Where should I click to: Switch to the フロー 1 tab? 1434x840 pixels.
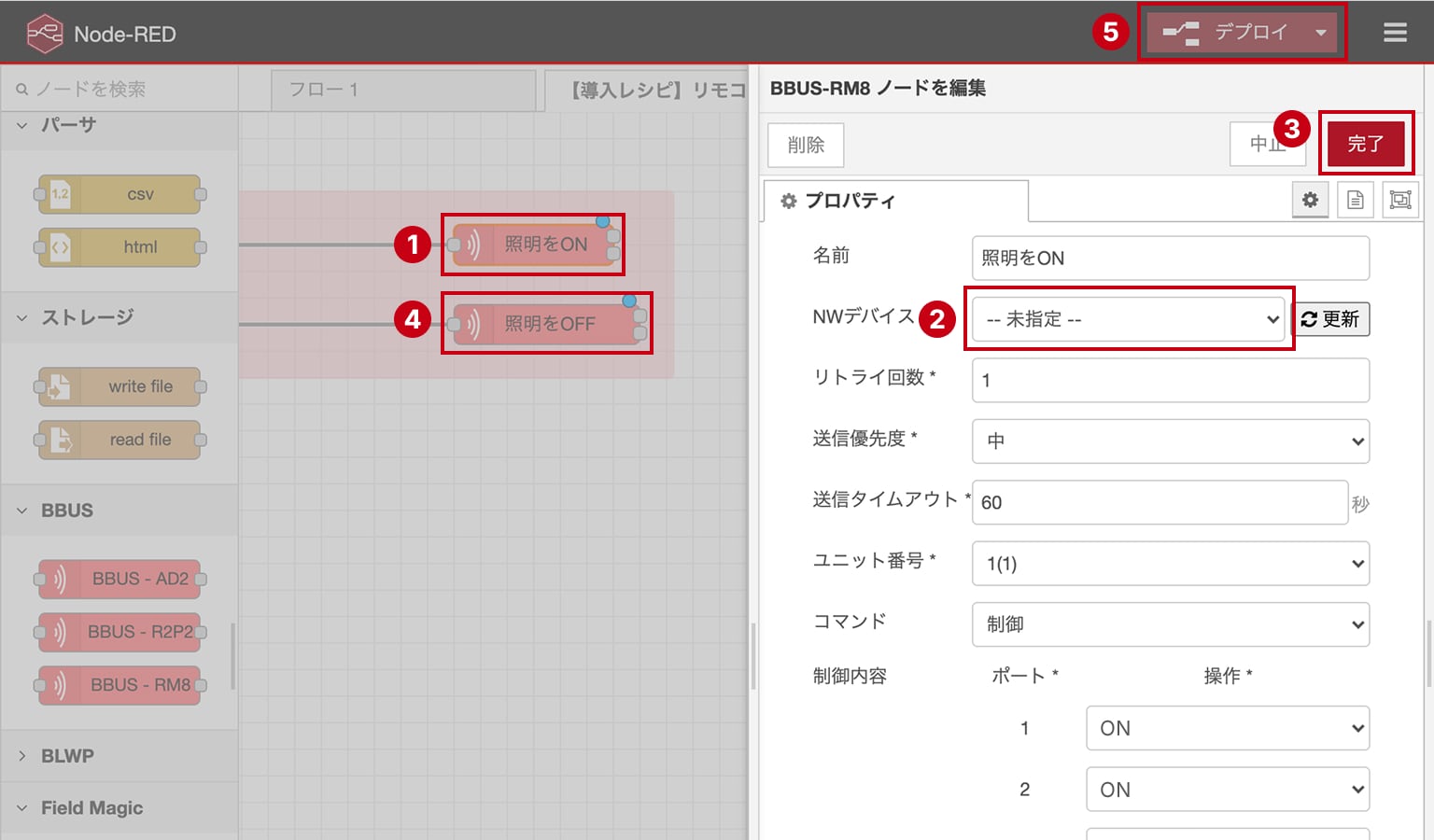pyautogui.click(x=402, y=91)
